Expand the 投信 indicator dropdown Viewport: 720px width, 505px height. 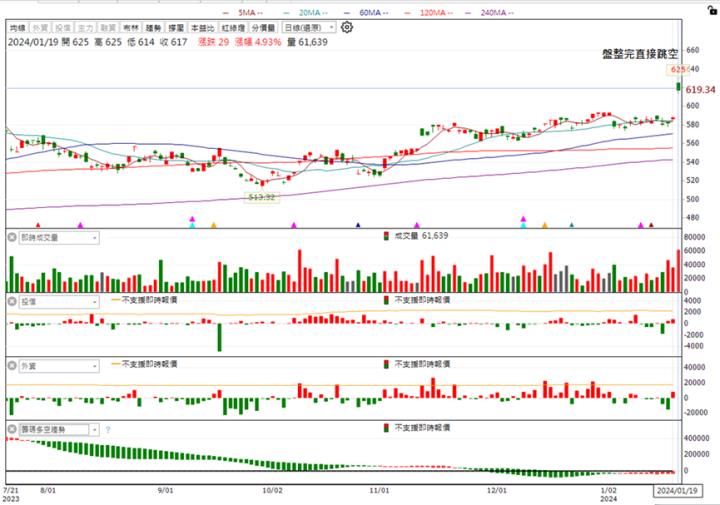pyautogui.click(x=94, y=300)
